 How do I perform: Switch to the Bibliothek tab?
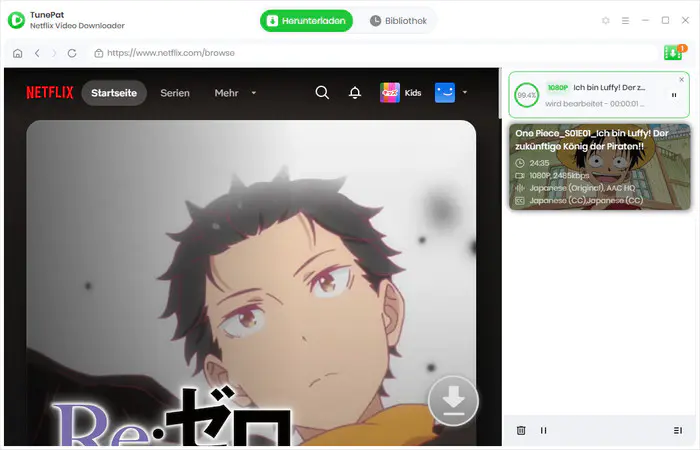(399, 21)
